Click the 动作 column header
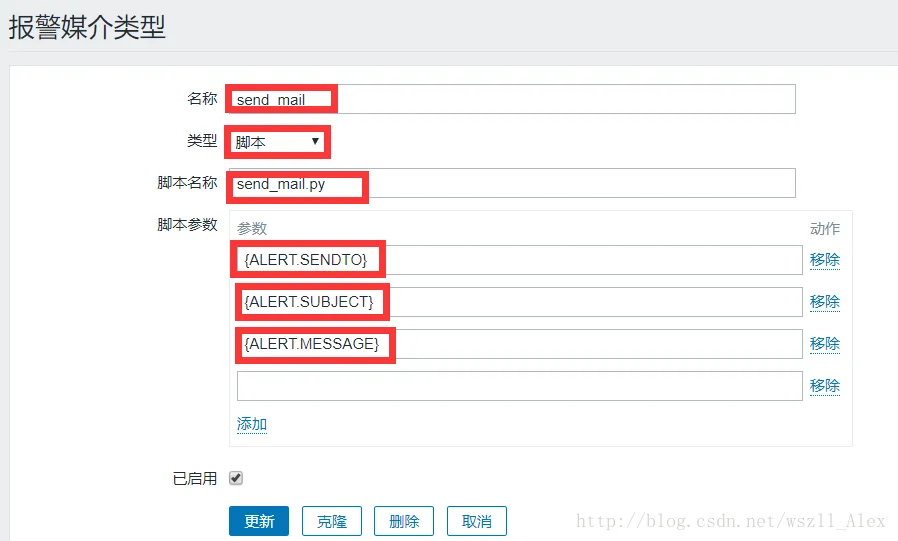The image size is (898, 541). tap(824, 229)
